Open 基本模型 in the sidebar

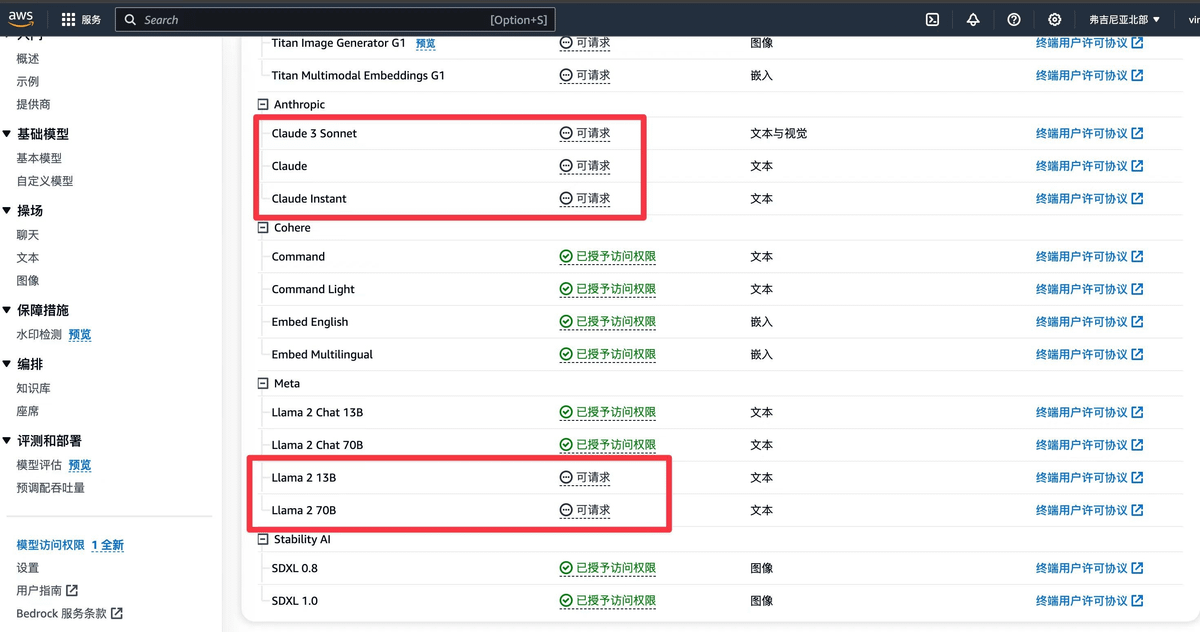click(39, 158)
